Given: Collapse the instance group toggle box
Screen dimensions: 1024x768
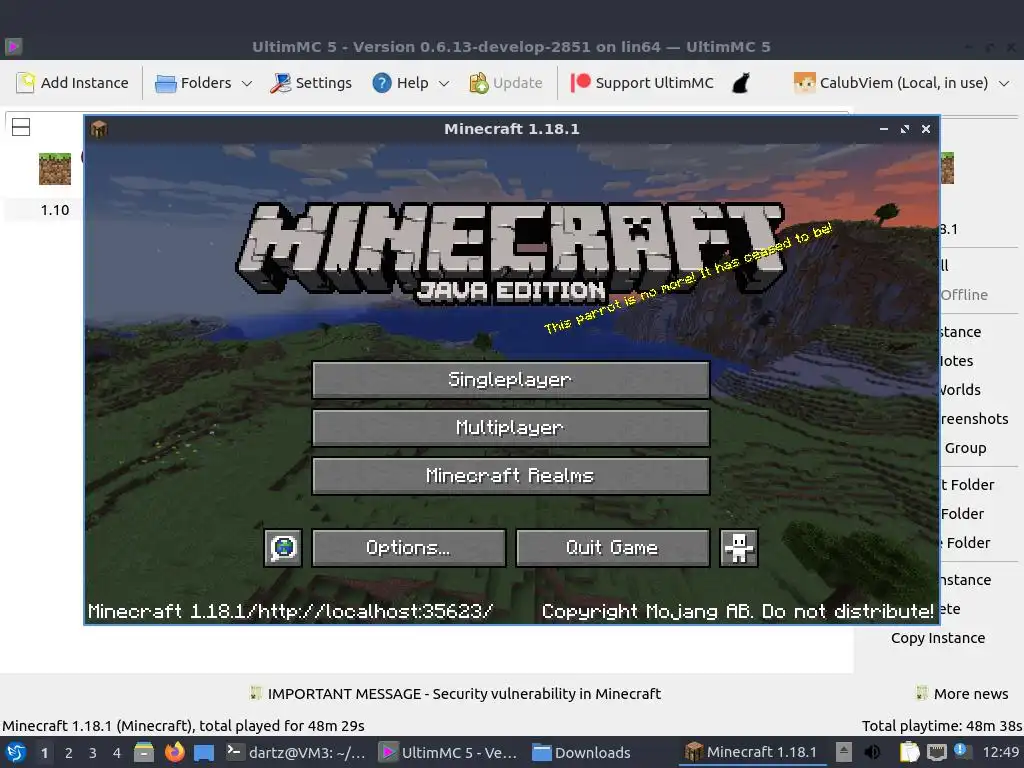Looking at the screenshot, I should click(21, 127).
